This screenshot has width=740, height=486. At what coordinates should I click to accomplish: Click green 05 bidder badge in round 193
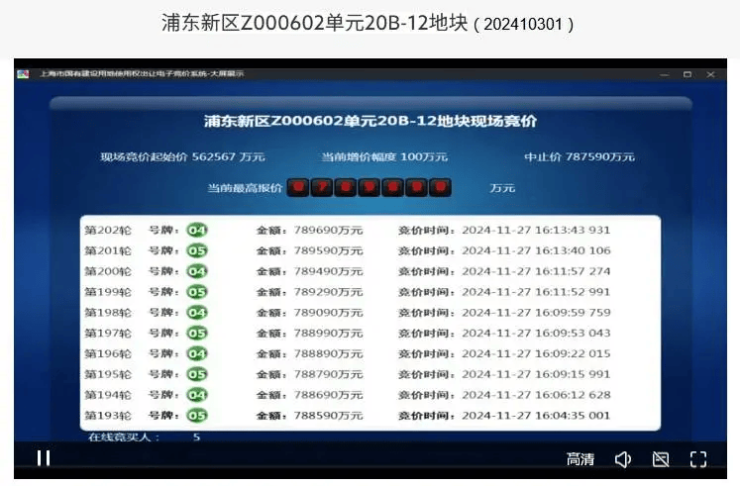click(197, 415)
